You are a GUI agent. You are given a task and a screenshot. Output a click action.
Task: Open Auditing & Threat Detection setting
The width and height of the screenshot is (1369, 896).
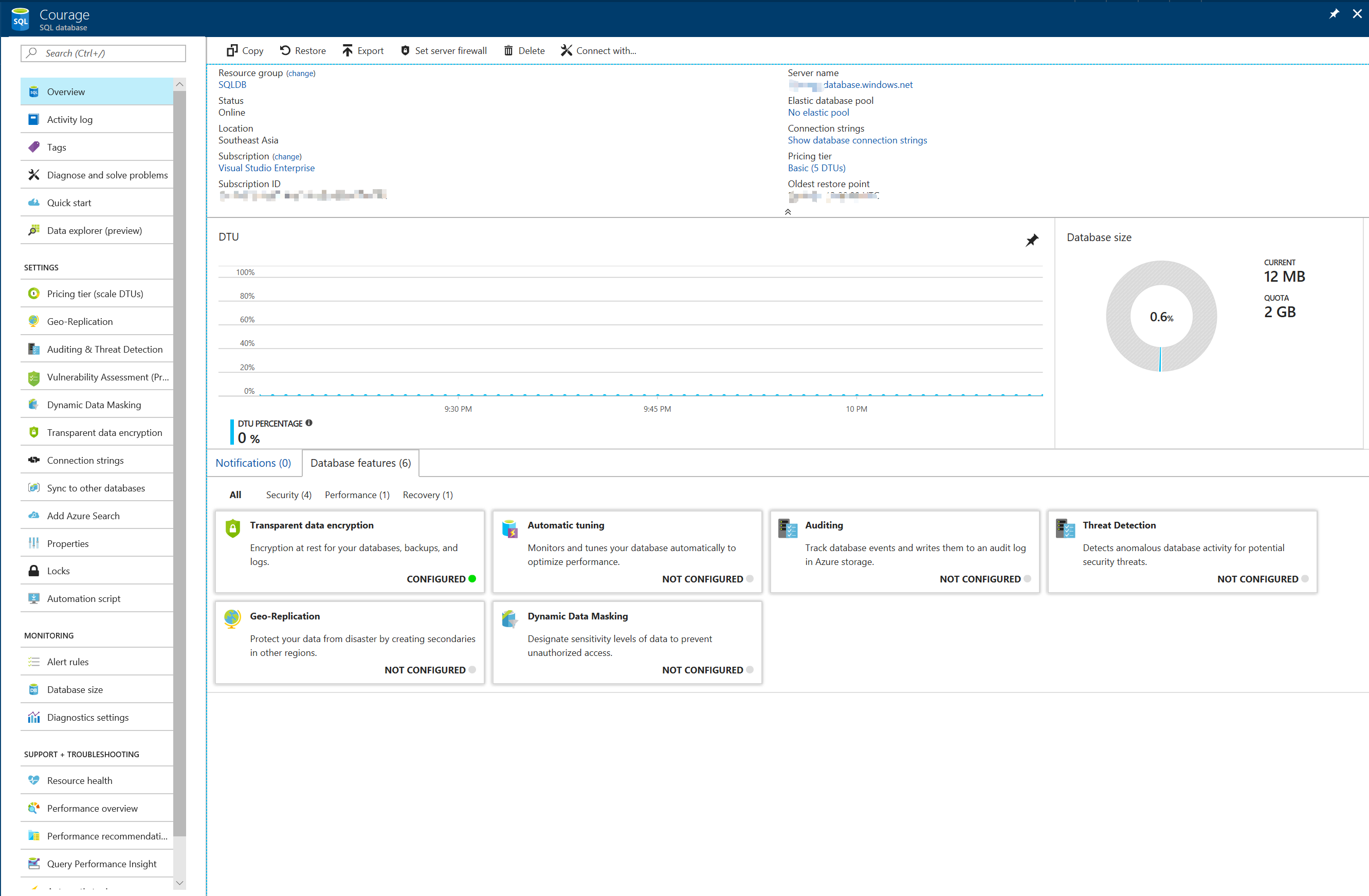(97, 349)
